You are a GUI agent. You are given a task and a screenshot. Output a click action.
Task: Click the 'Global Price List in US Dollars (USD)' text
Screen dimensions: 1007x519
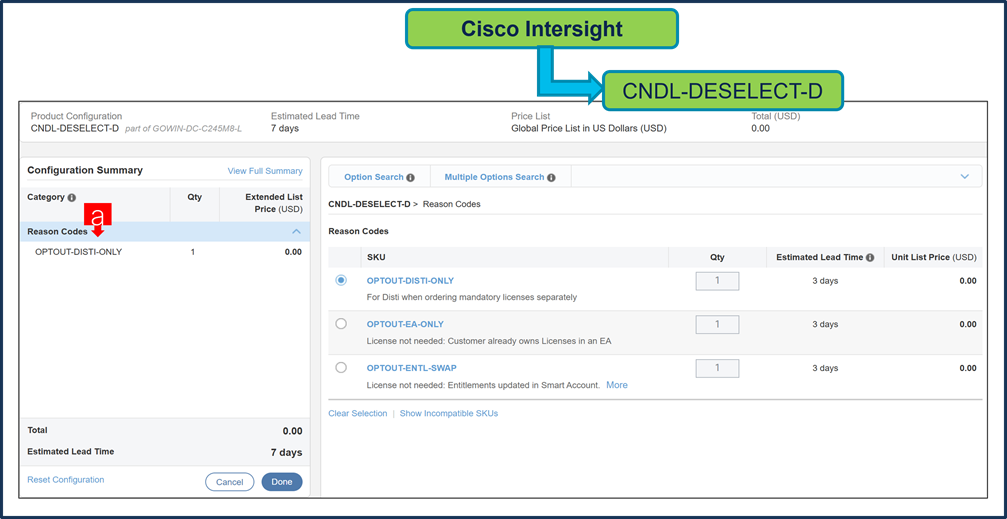[589, 128]
